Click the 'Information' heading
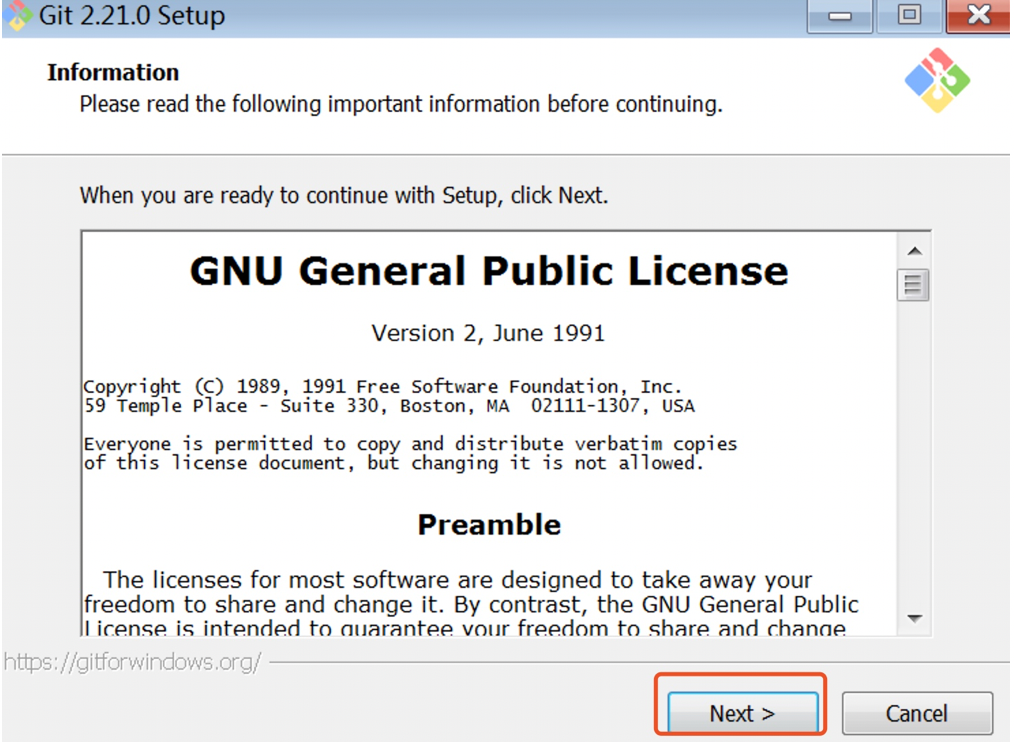The image size is (1014, 742). click(x=113, y=72)
